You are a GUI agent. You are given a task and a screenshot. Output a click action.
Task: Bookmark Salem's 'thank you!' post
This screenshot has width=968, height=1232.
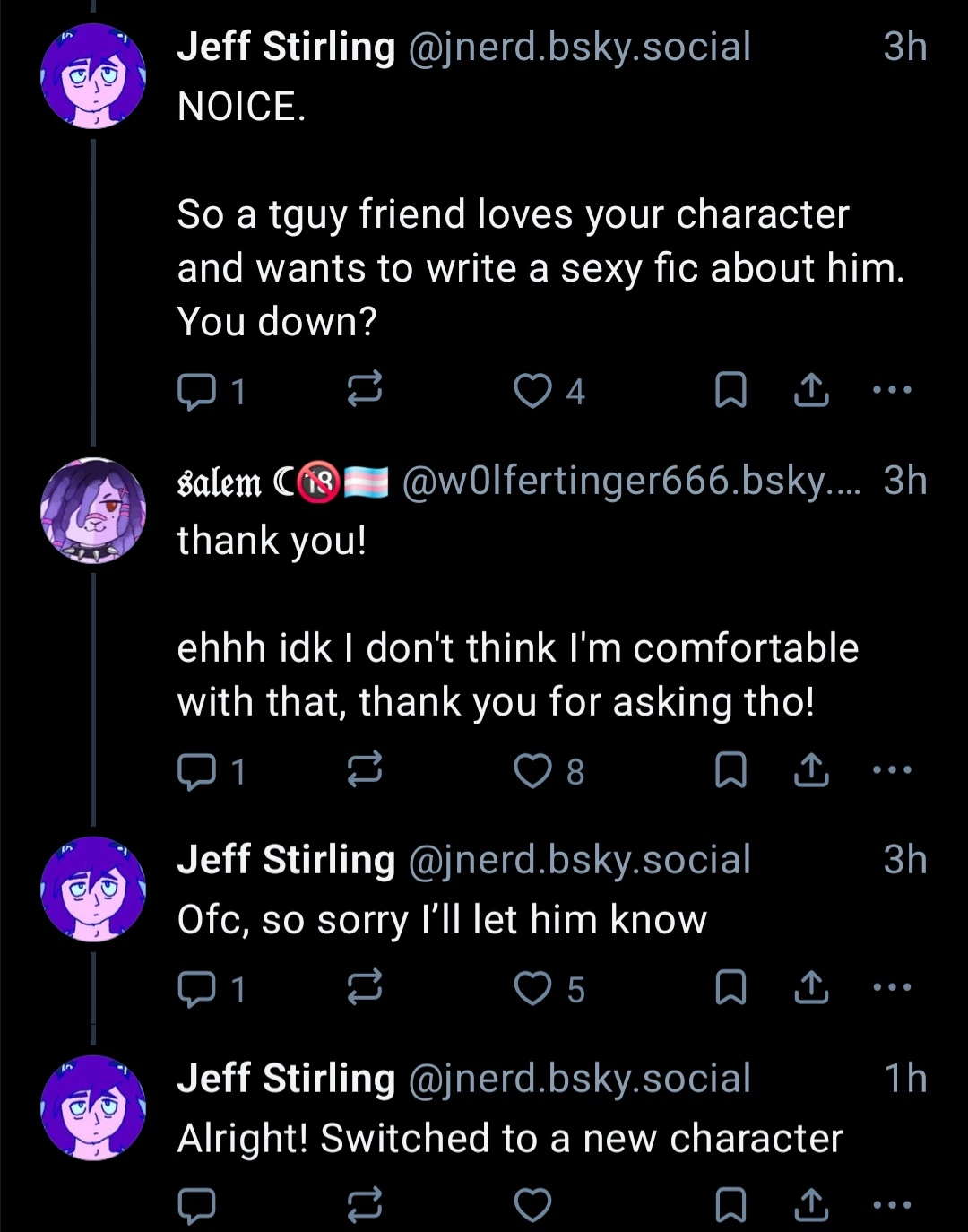[730, 770]
